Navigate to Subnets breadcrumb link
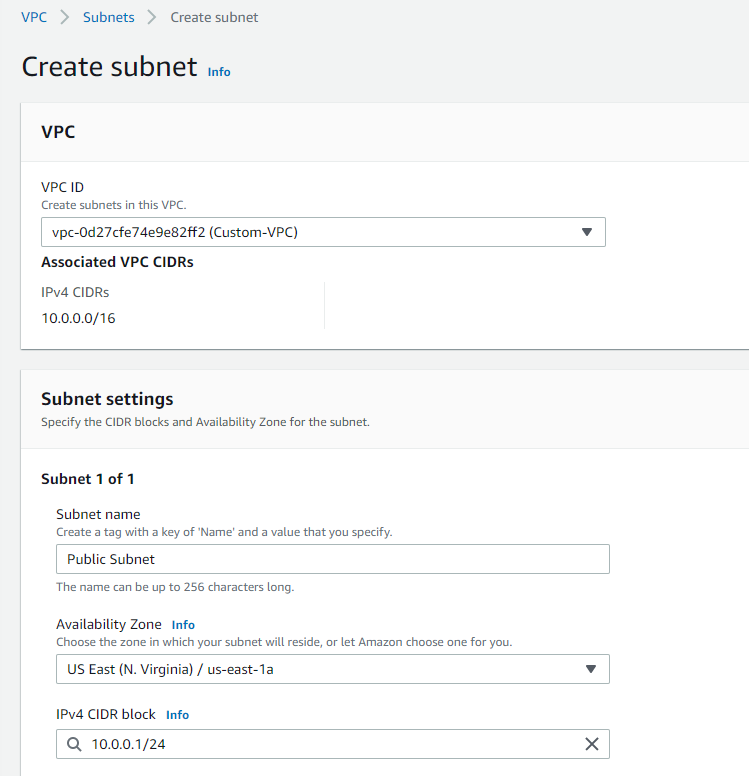Screen dimensions: 749x776 point(108,17)
